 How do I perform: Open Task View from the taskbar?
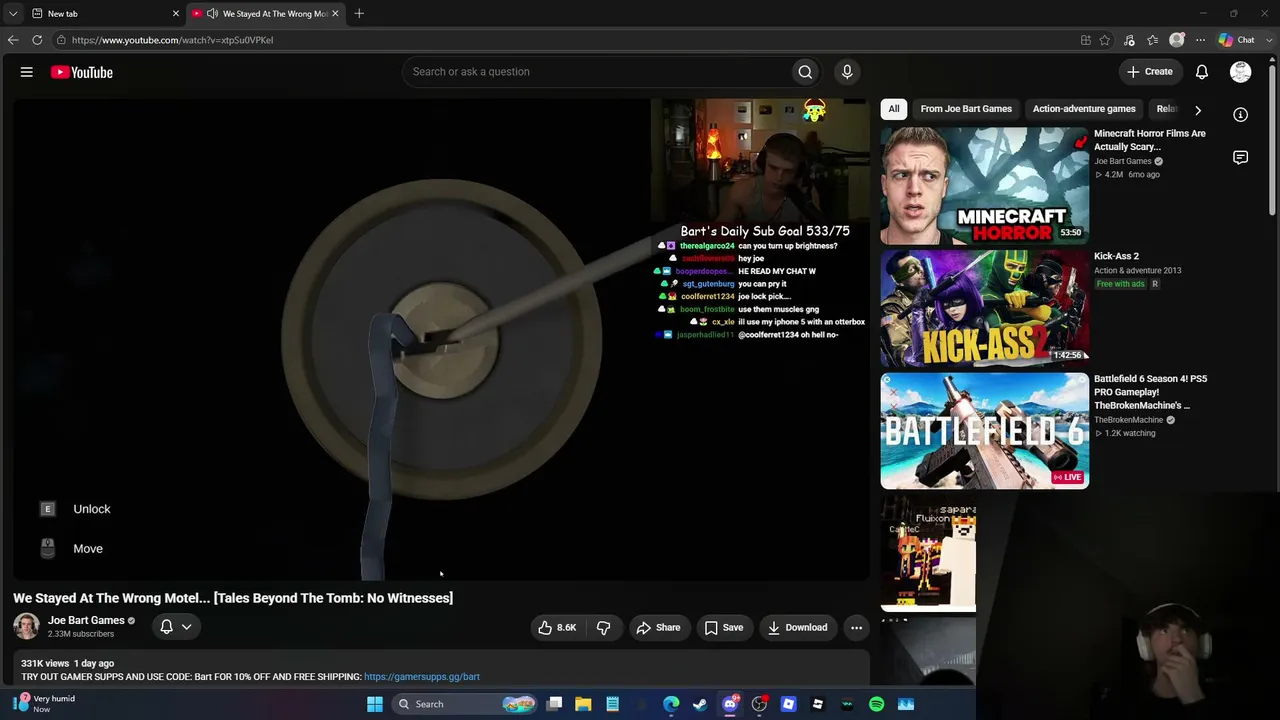(554, 704)
